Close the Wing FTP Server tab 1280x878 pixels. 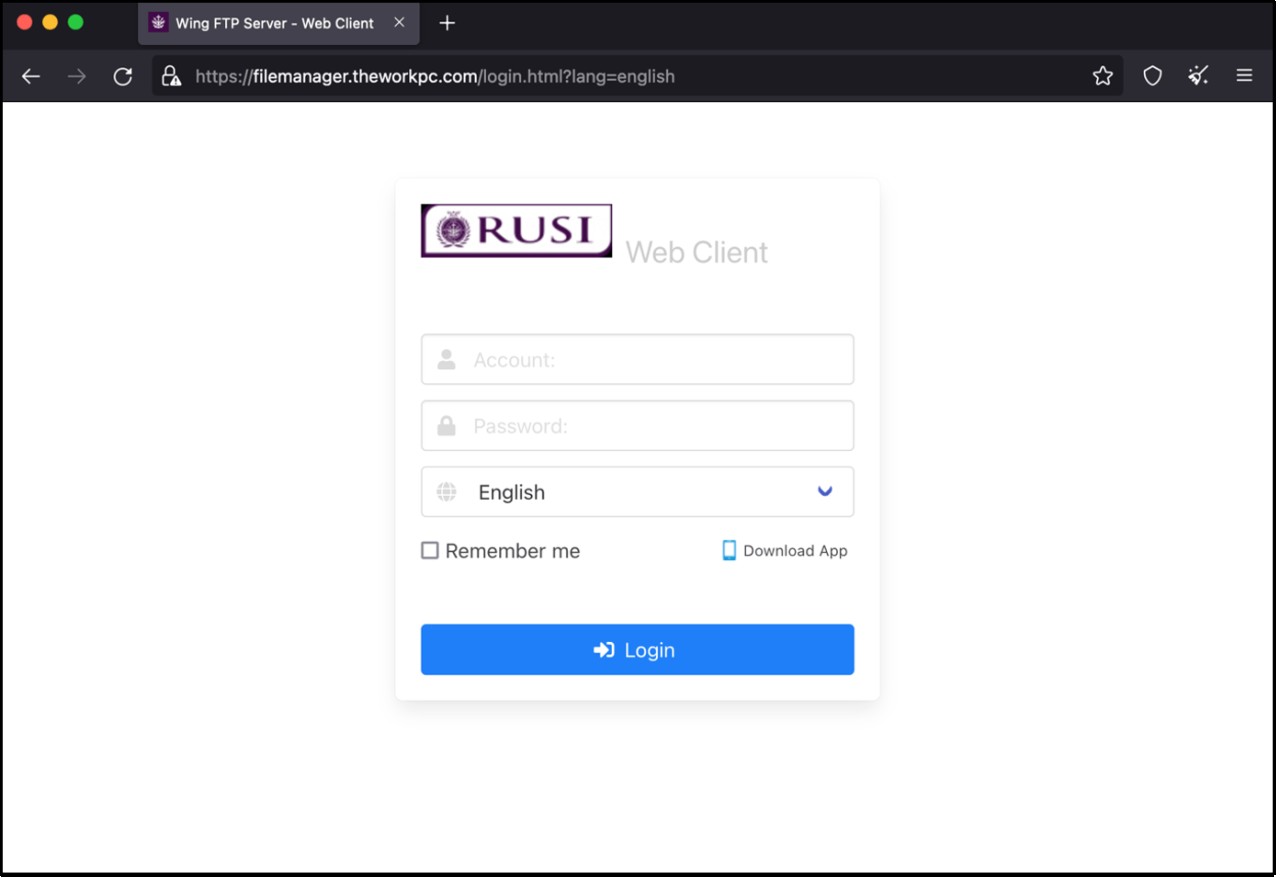[399, 23]
